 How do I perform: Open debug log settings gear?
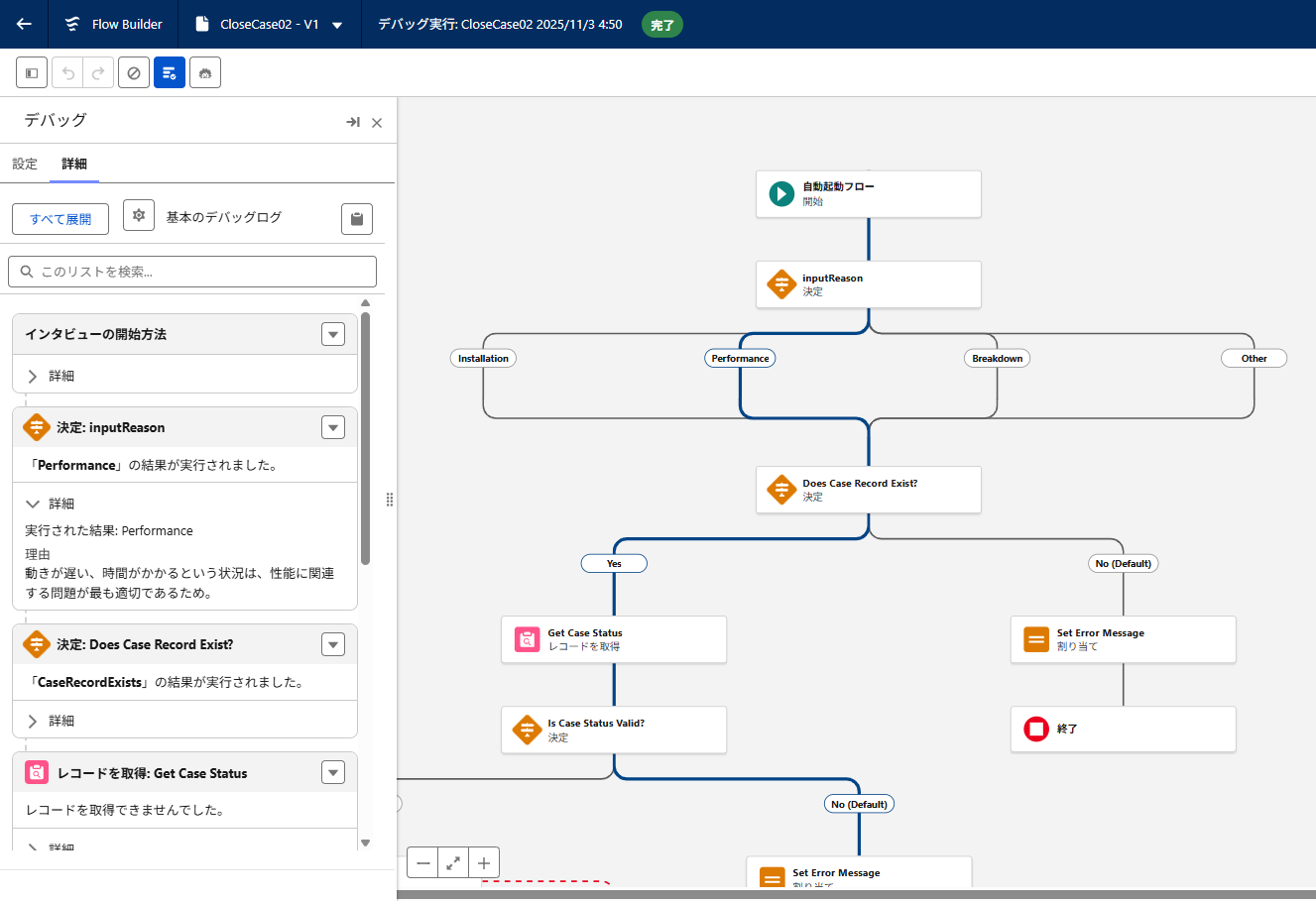[x=139, y=216]
